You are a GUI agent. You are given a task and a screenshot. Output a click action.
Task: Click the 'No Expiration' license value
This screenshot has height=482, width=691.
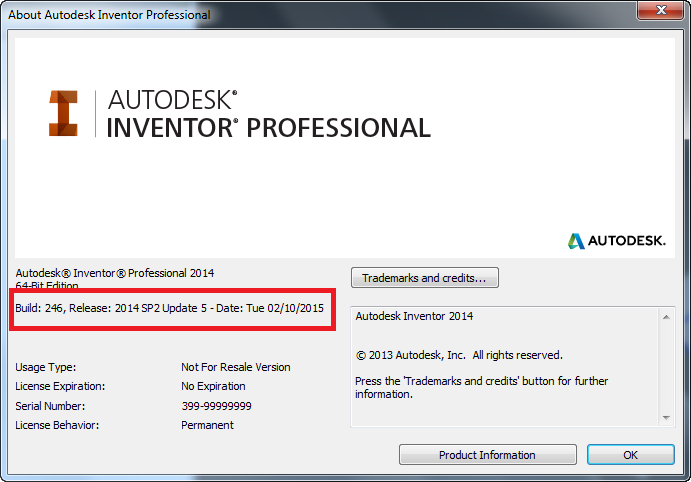213,386
